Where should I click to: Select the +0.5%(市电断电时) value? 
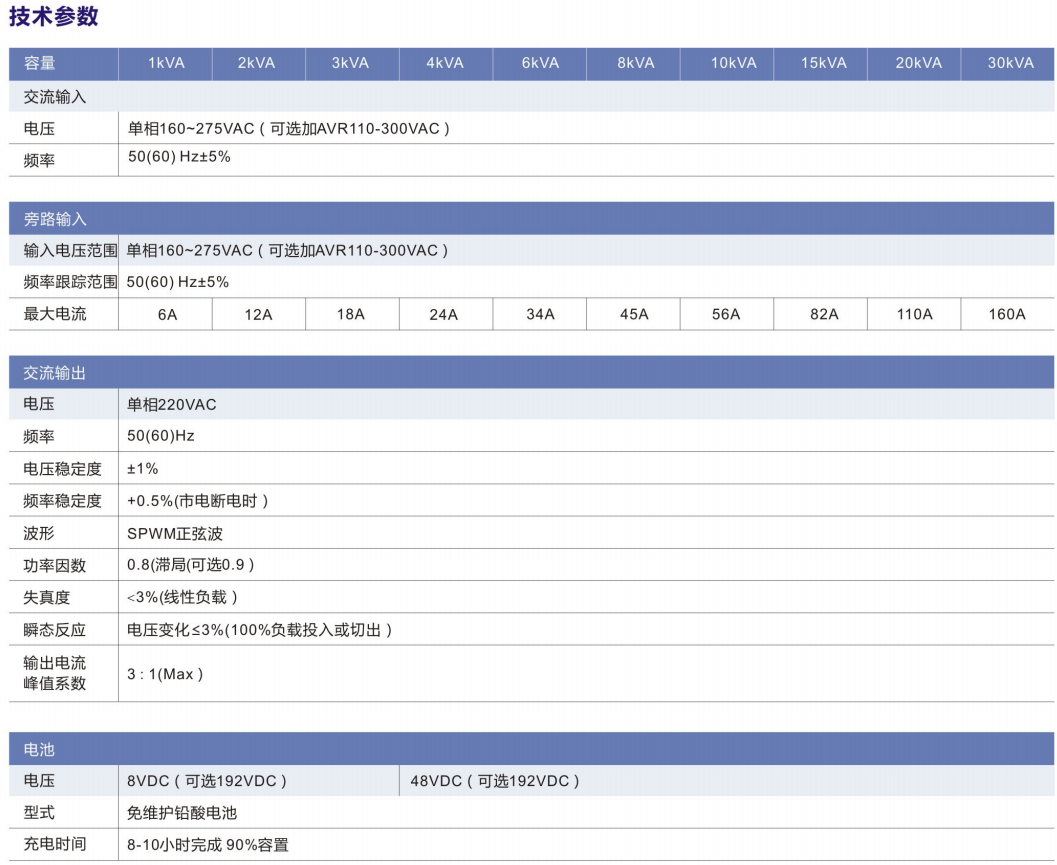click(x=198, y=501)
